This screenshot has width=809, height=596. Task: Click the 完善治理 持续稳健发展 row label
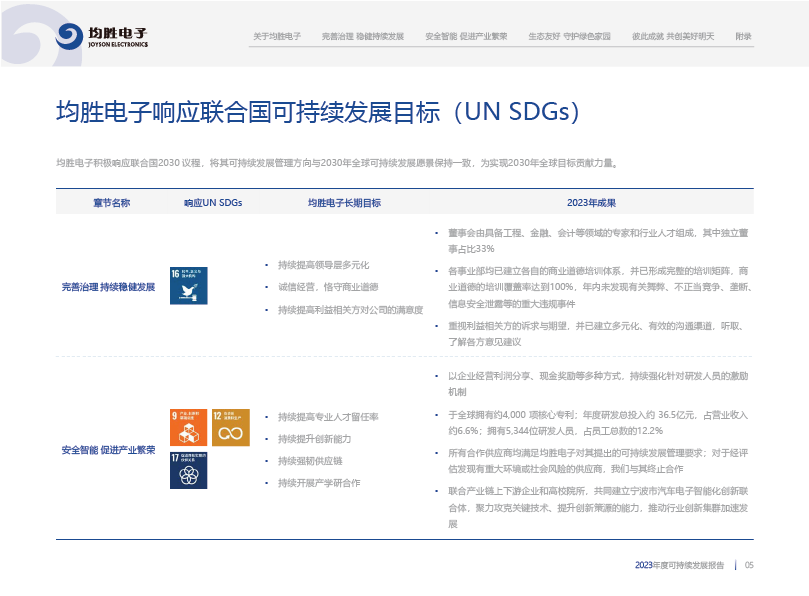(108, 287)
